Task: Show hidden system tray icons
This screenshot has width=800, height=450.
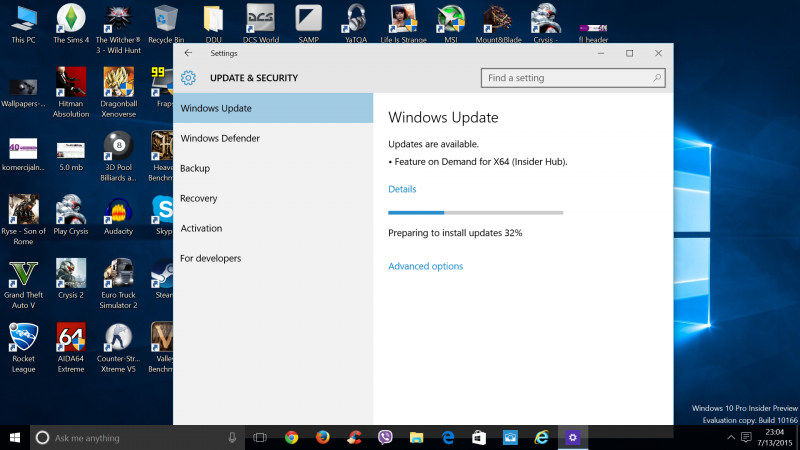Action: point(731,437)
